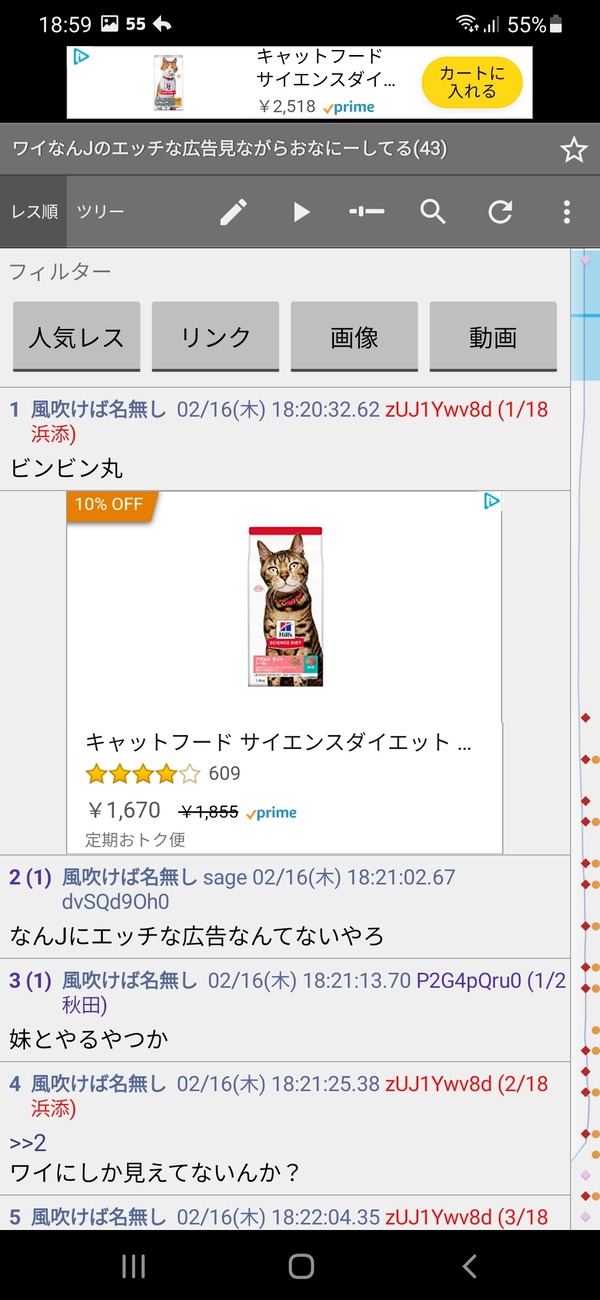Switch to ツリー view
The image size is (600, 1300).
tap(100, 212)
